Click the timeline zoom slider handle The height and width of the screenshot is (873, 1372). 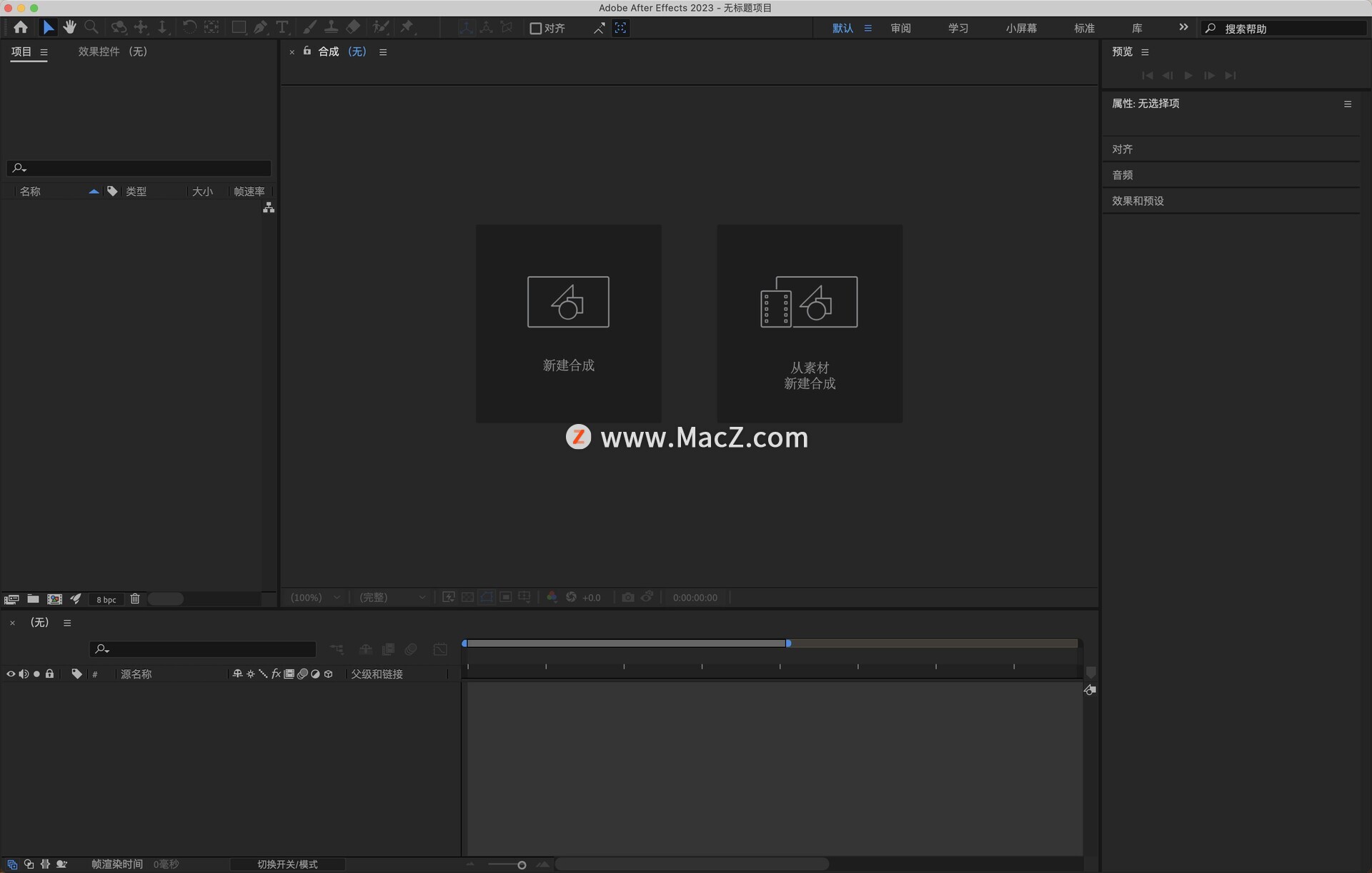coord(522,865)
